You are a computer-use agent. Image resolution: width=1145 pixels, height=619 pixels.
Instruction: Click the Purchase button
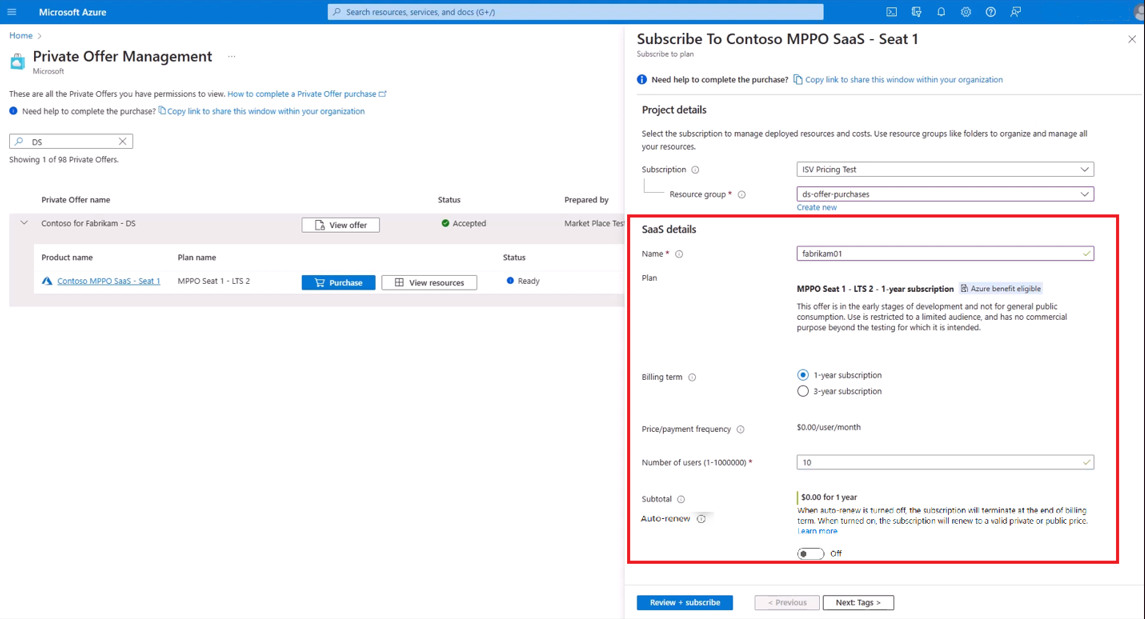pyautogui.click(x=338, y=283)
